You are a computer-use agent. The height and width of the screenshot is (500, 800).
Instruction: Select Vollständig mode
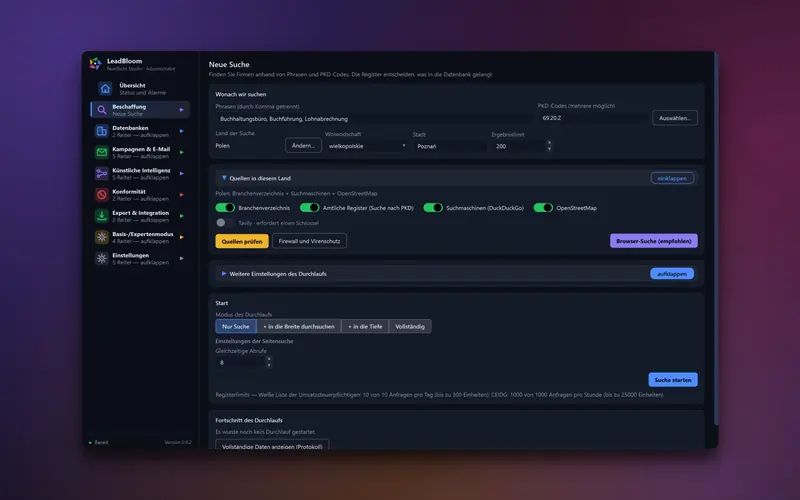pos(410,327)
